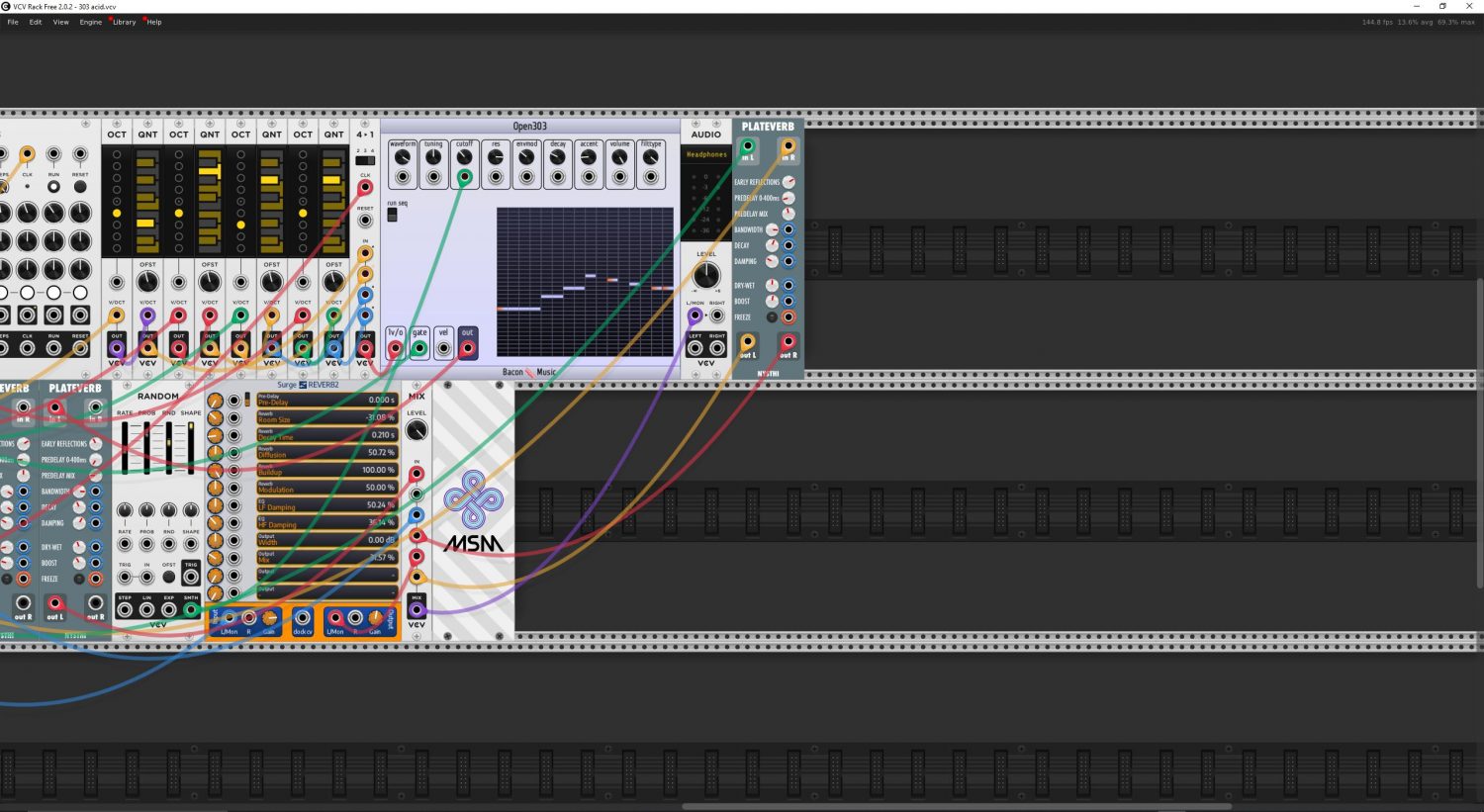The width and height of the screenshot is (1484, 812).
Task: Click the Open303 filttype knob
Action: (x=651, y=157)
